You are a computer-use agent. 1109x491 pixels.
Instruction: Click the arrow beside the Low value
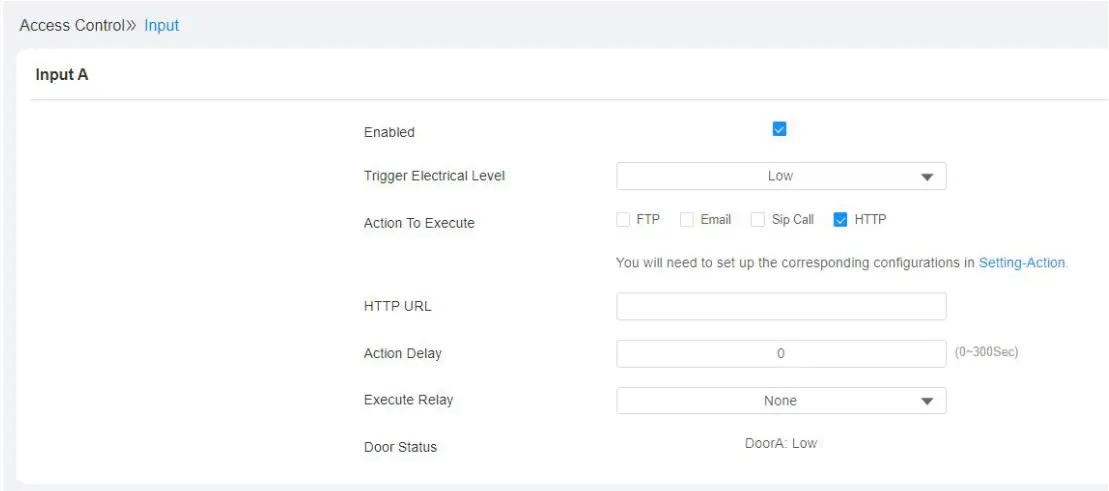click(926, 177)
